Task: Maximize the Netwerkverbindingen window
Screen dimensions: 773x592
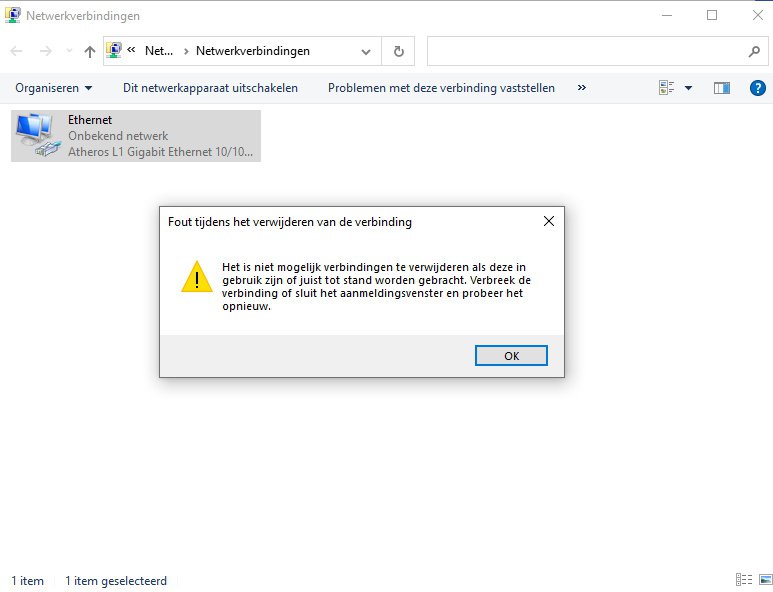Action: pos(712,15)
